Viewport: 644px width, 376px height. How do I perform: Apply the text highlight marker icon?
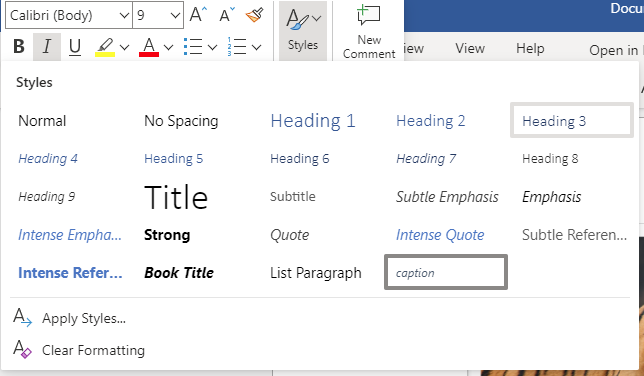tap(105, 47)
